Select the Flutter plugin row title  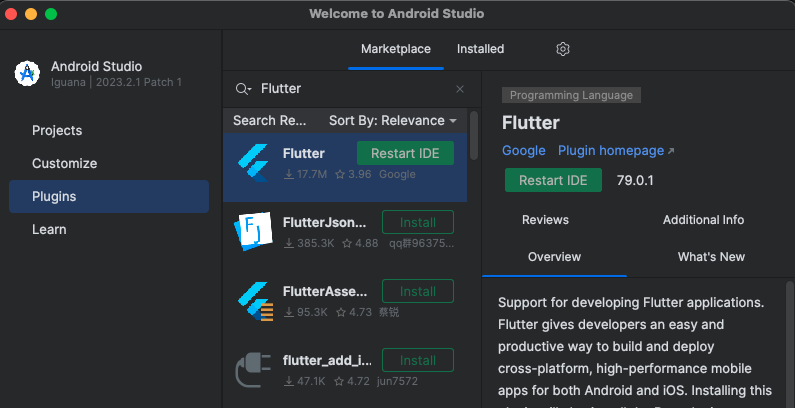coord(304,154)
